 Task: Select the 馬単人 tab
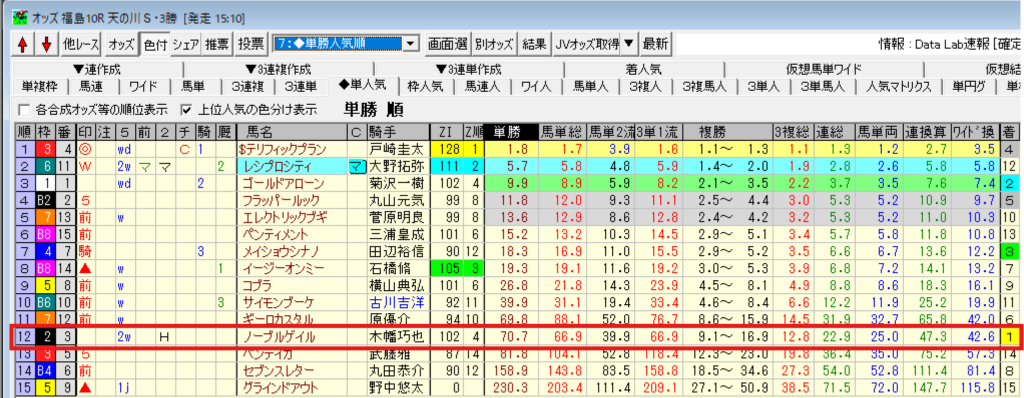tap(591, 86)
